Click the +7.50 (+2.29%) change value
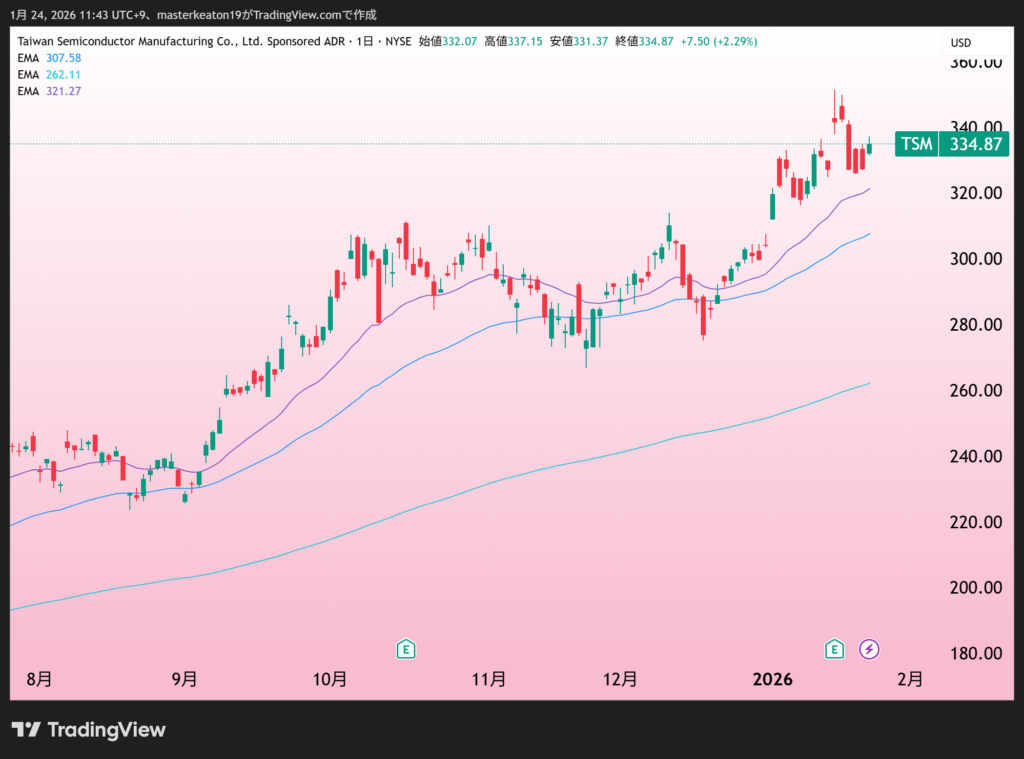This screenshot has height=759, width=1024. point(717,41)
